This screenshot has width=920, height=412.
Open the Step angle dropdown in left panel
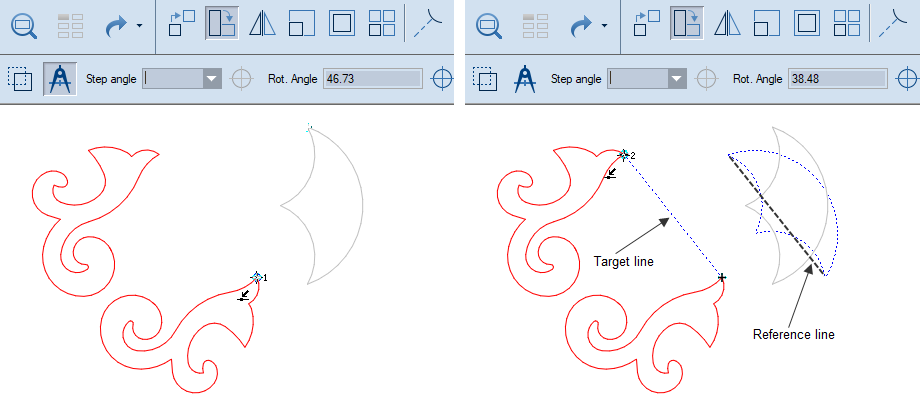[211, 79]
